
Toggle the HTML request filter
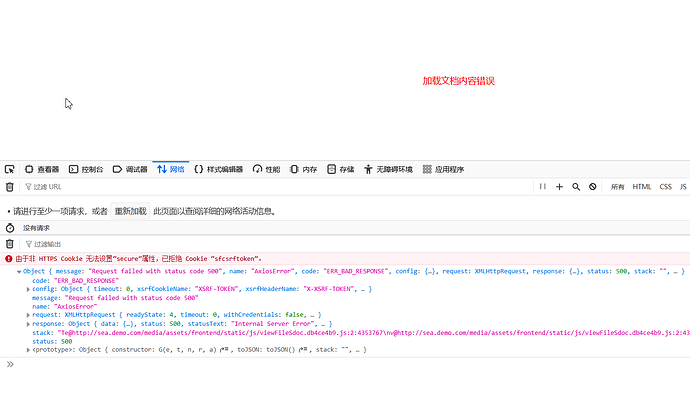pos(642,187)
